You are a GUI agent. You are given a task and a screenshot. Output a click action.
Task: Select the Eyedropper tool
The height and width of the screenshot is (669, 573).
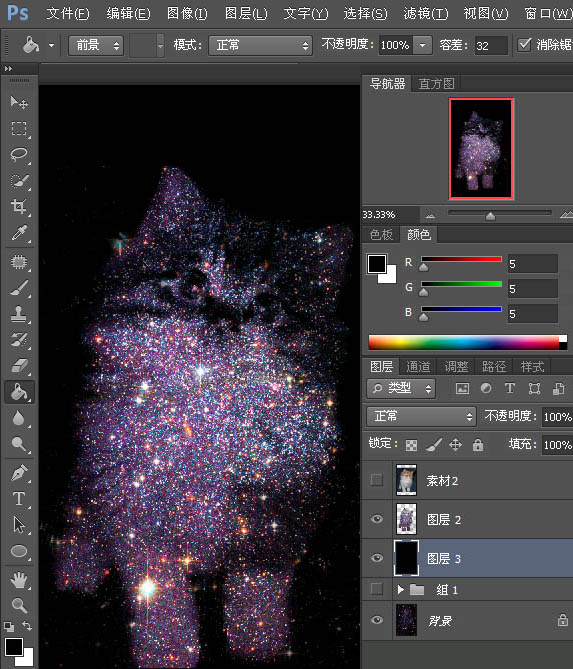coord(19,233)
